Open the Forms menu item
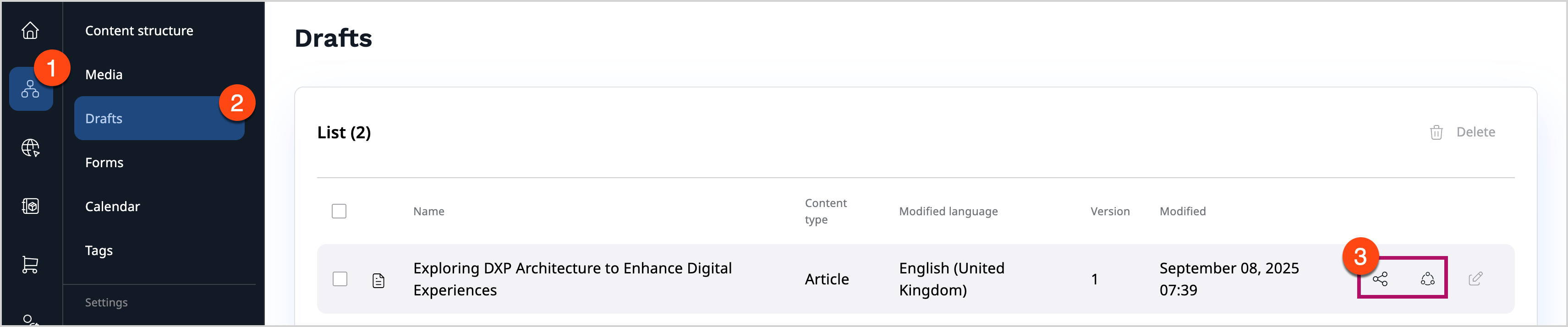Viewport: 1568px width, 327px height. 104,163
